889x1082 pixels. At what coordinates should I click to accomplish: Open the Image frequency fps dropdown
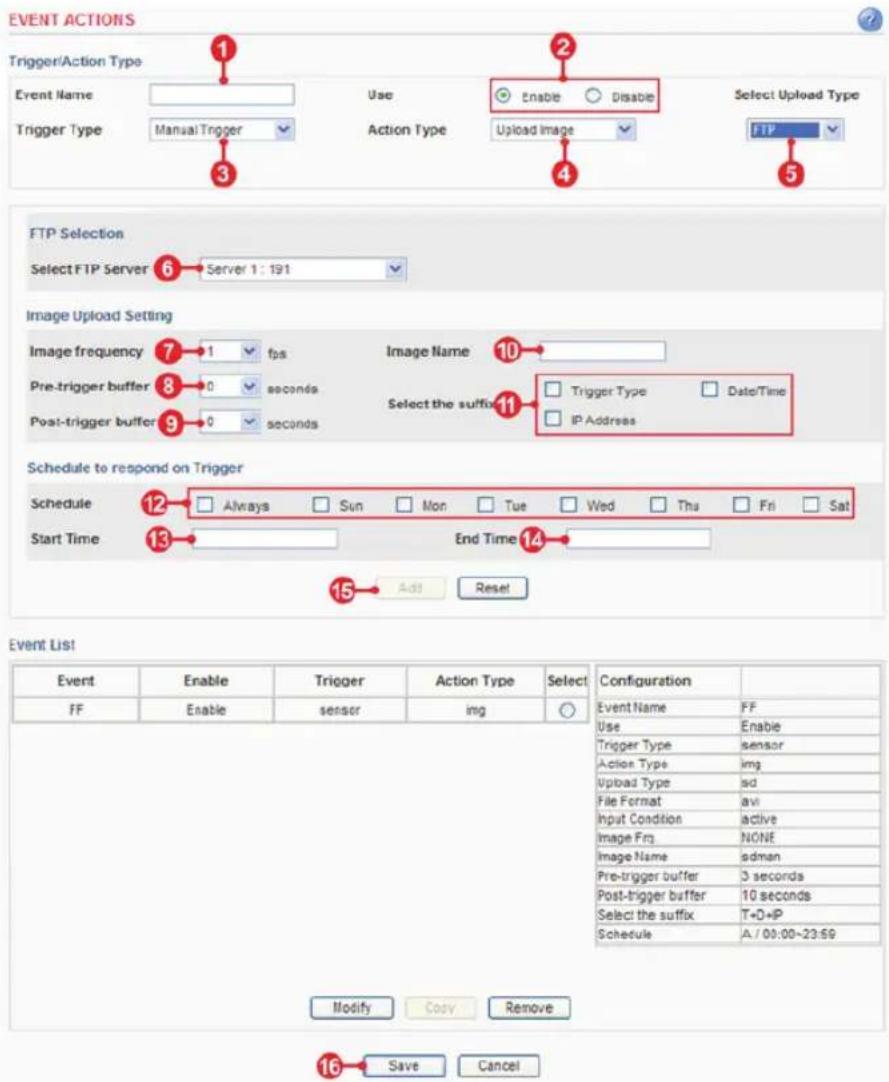coord(231,352)
